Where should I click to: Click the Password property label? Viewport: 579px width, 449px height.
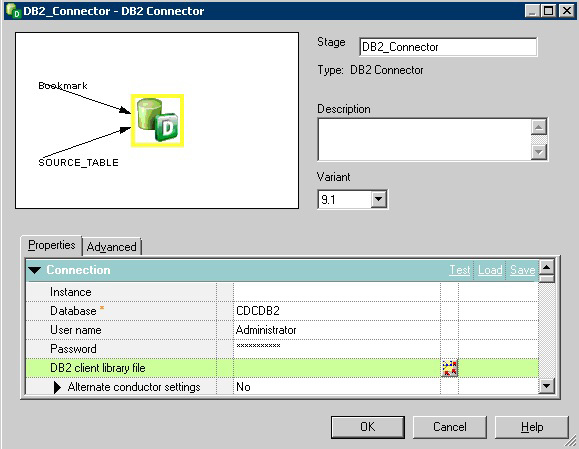point(73,349)
